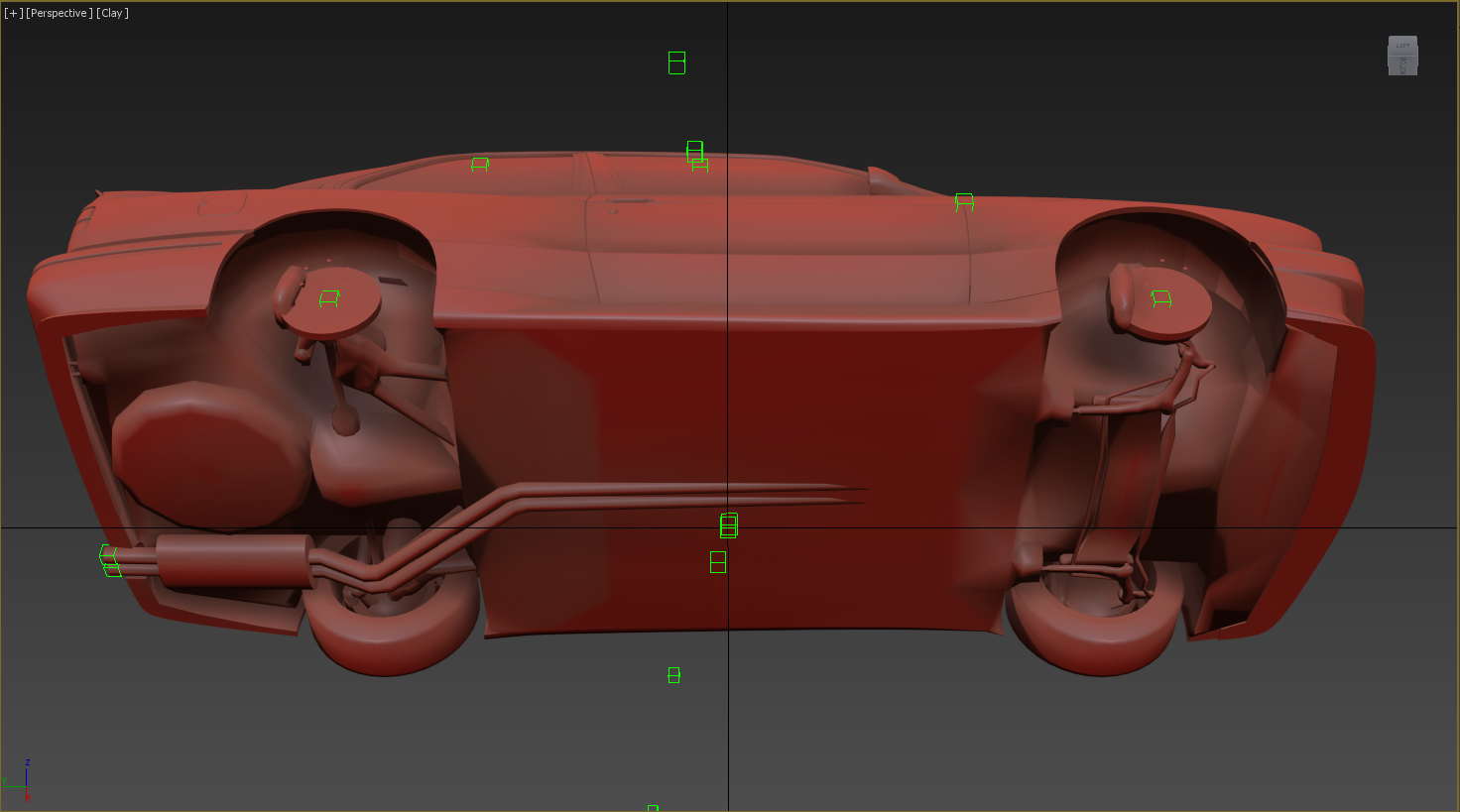Image resolution: width=1460 pixels, height=812 pixels.
Task: Select green helper on the far rear wheel hub
Action: coord(329,297)
